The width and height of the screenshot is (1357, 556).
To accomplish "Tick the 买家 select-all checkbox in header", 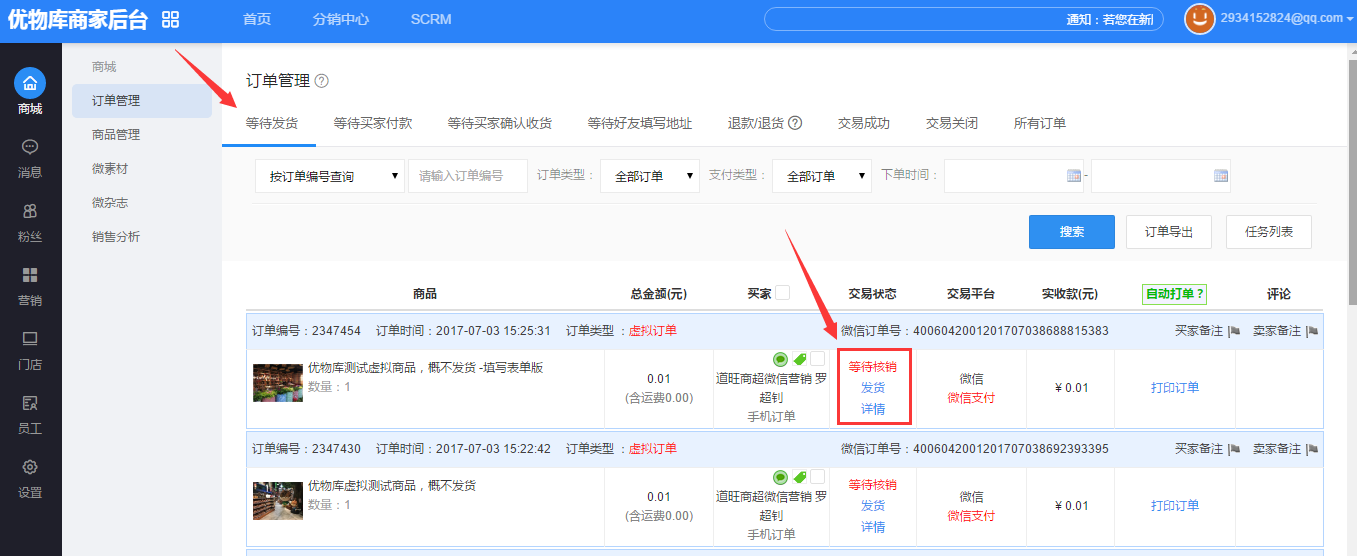I will pyautogui.click(x=782, y=293).
